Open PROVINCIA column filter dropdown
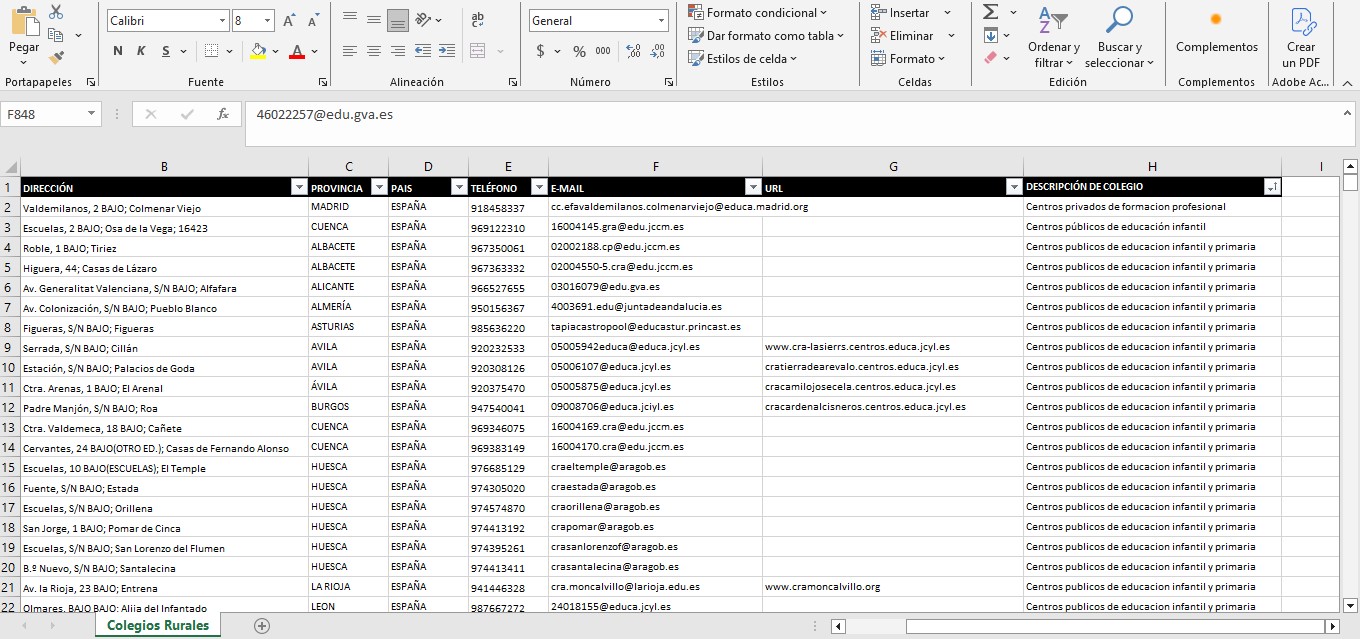Image resolution: width=1360 pixels, height=639 pixels. [x=379, y=187]
